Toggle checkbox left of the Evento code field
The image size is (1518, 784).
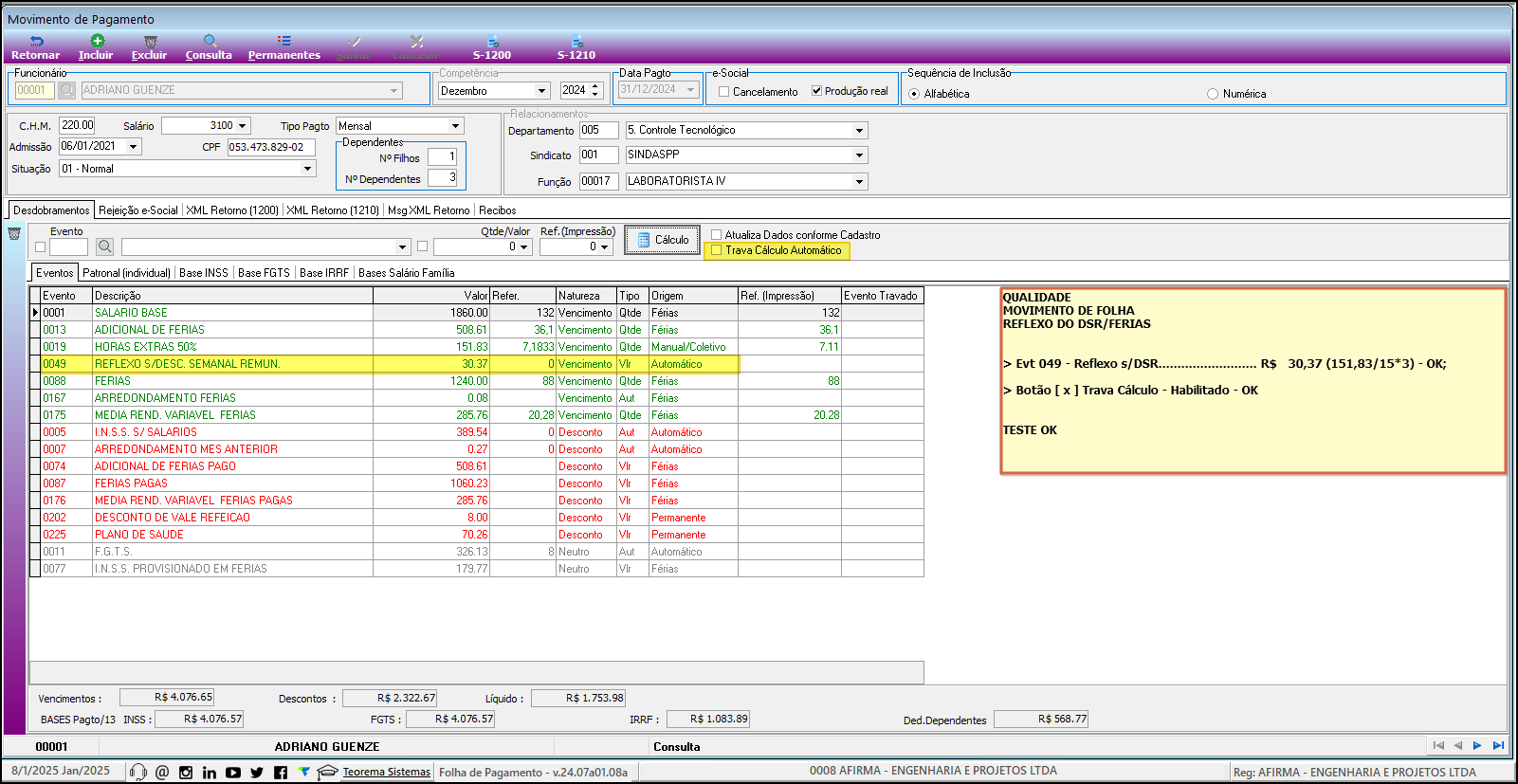[x=40, y=246]
